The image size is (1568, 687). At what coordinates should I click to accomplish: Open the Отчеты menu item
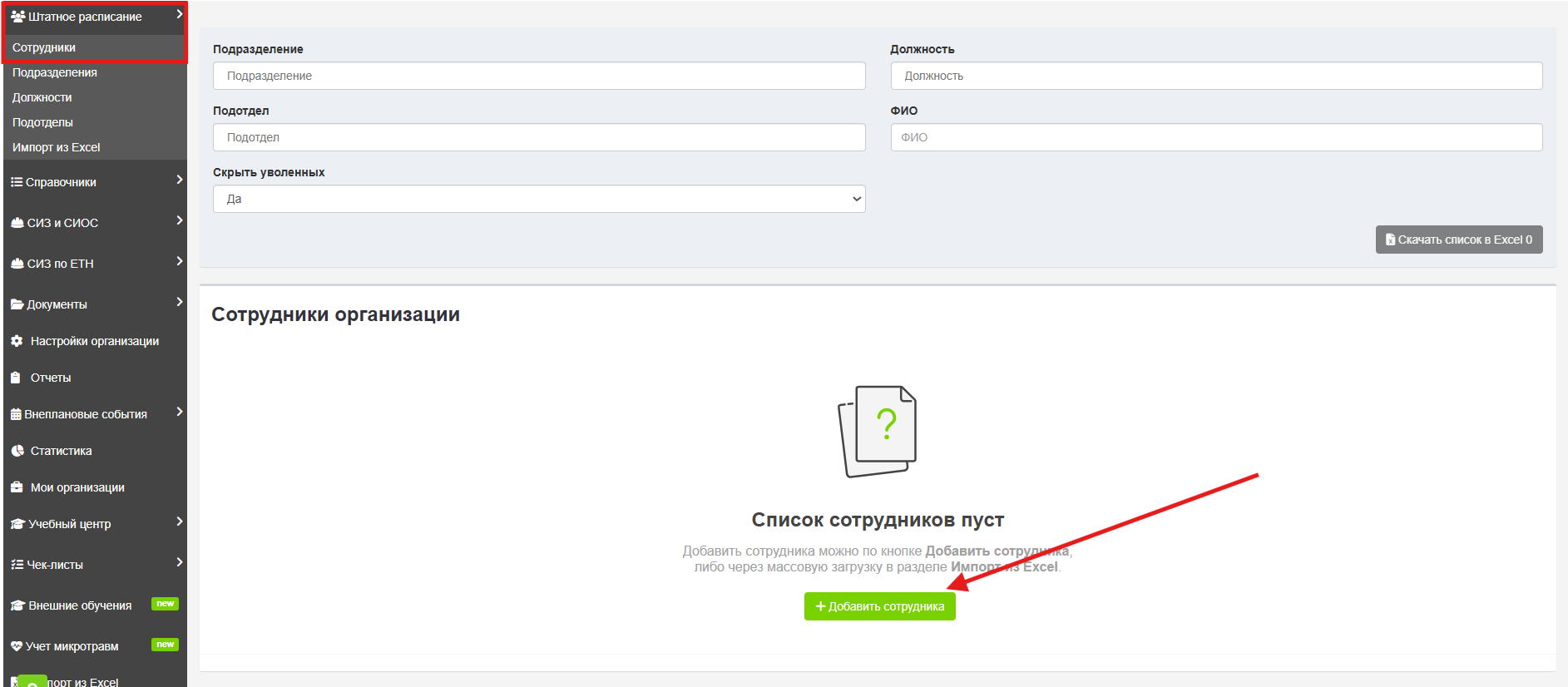(x=51, y=378)
